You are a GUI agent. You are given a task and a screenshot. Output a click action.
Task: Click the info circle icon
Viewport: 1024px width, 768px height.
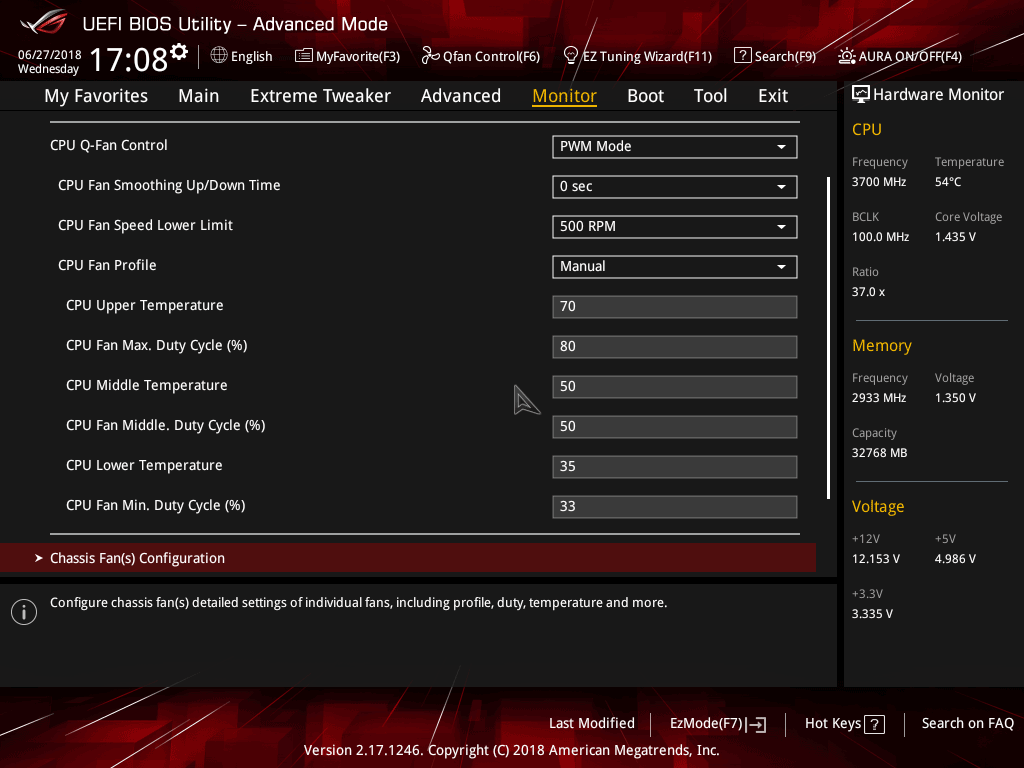tap(24, 612)
